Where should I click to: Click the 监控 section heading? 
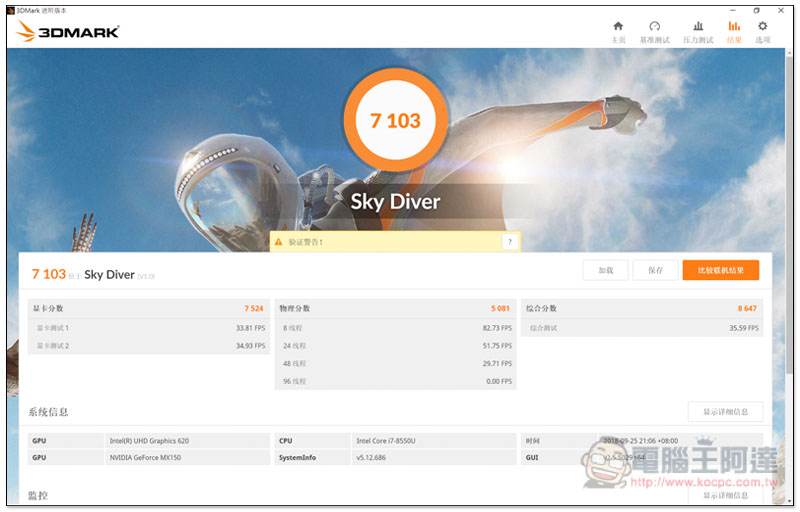[x=38, y=495]
